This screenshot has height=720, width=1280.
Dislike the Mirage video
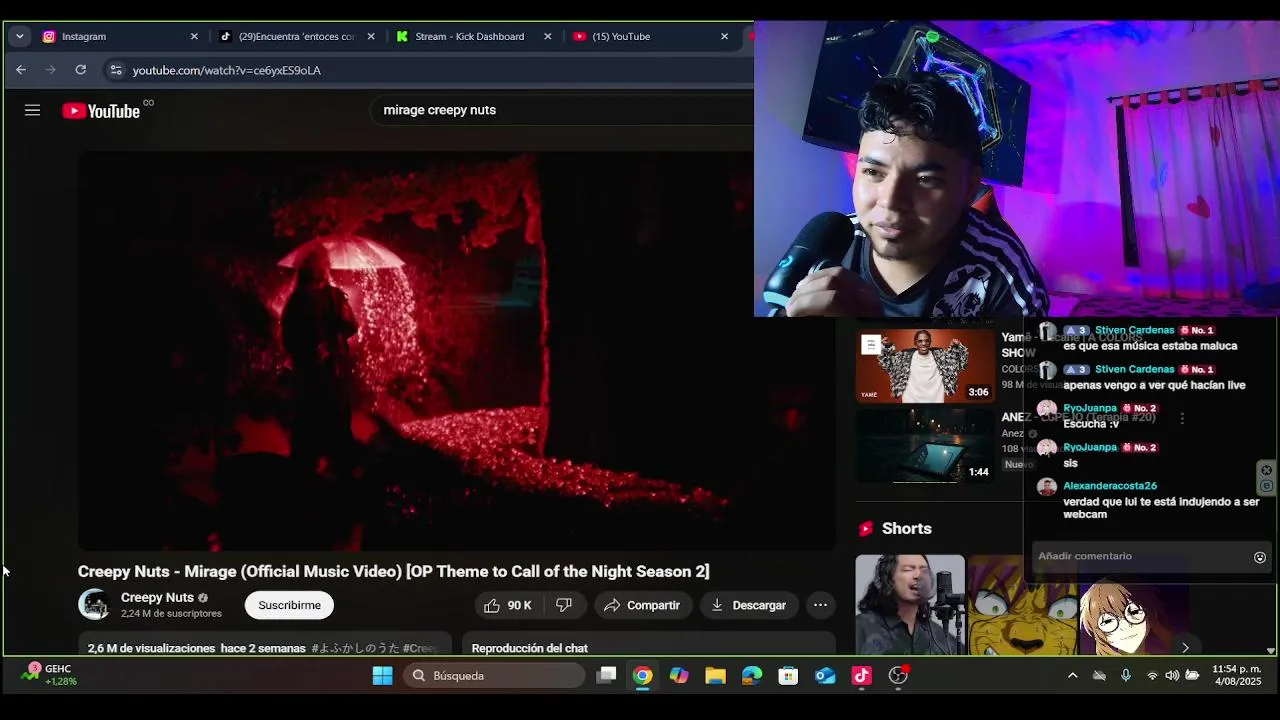coord(564,605)
